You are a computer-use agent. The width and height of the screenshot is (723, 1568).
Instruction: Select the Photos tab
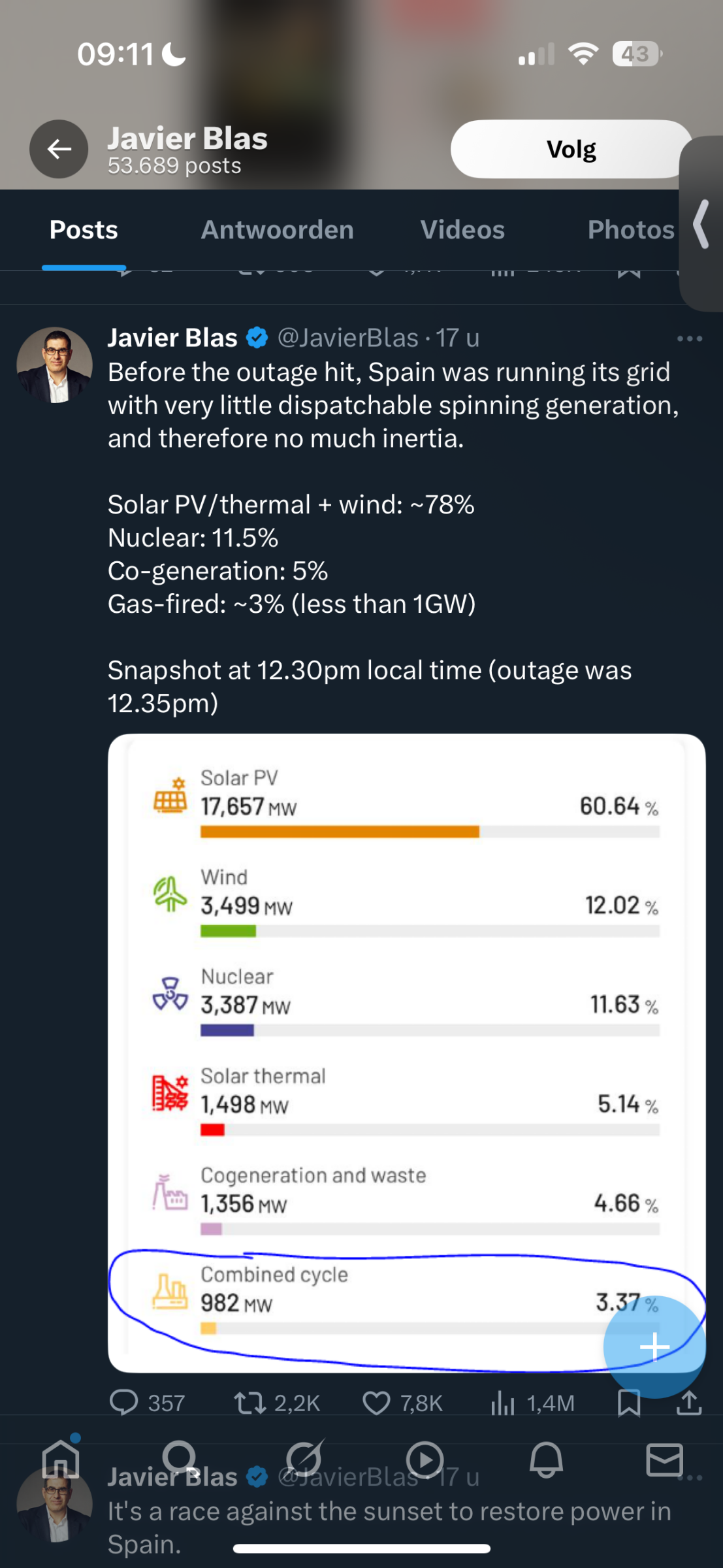click(x=630, y=230)
